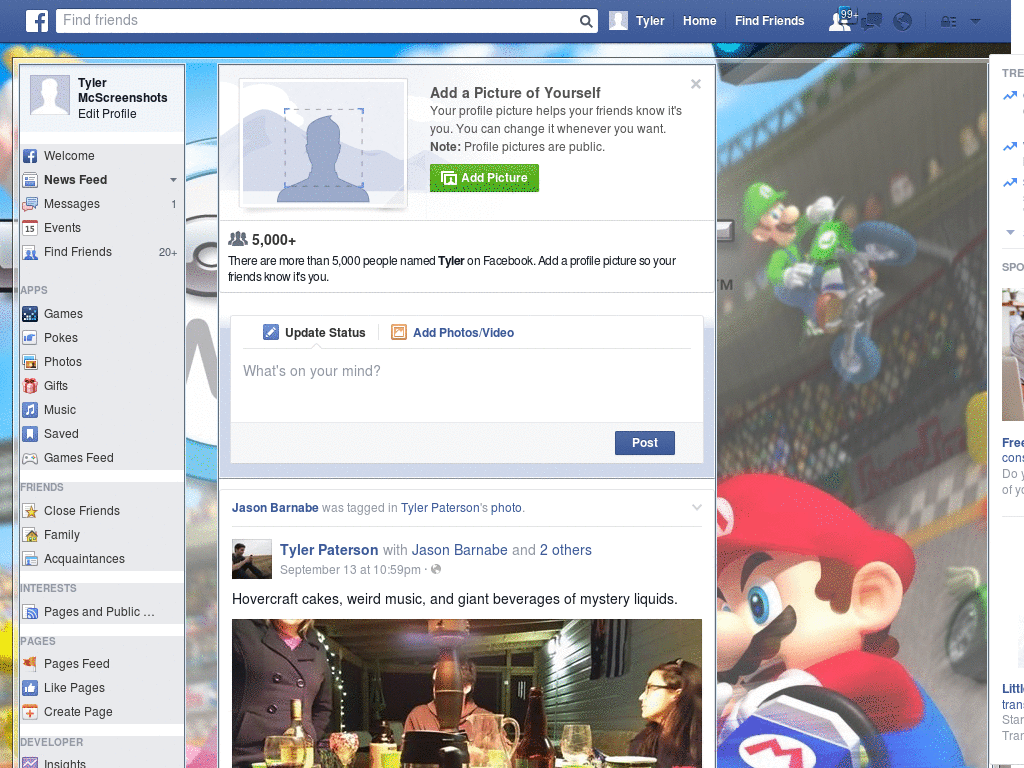The image size is (1024, 768).
Task: Go to Home in top bar
Action: 699,21
